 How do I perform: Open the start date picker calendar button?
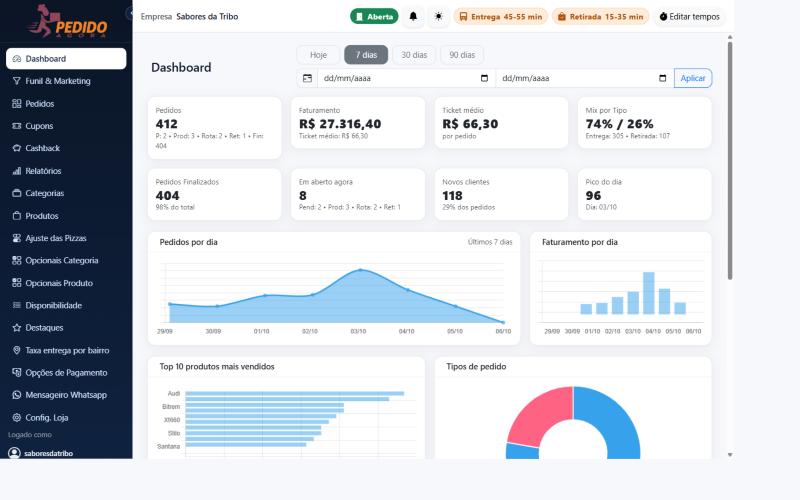point(484,79)
